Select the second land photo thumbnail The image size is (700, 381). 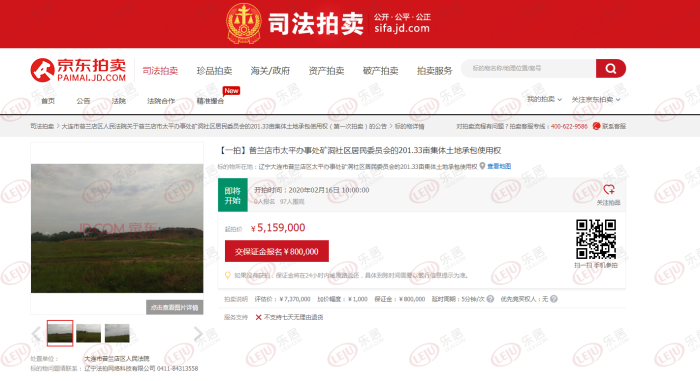click(x=88, y=333)
